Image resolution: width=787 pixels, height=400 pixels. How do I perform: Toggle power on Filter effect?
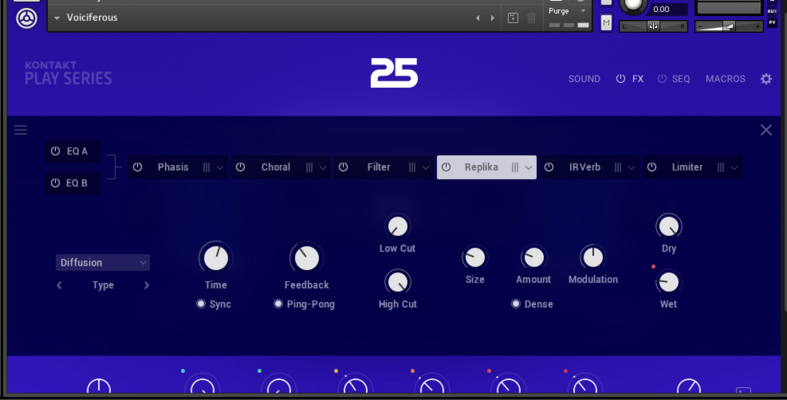point(343,167)
